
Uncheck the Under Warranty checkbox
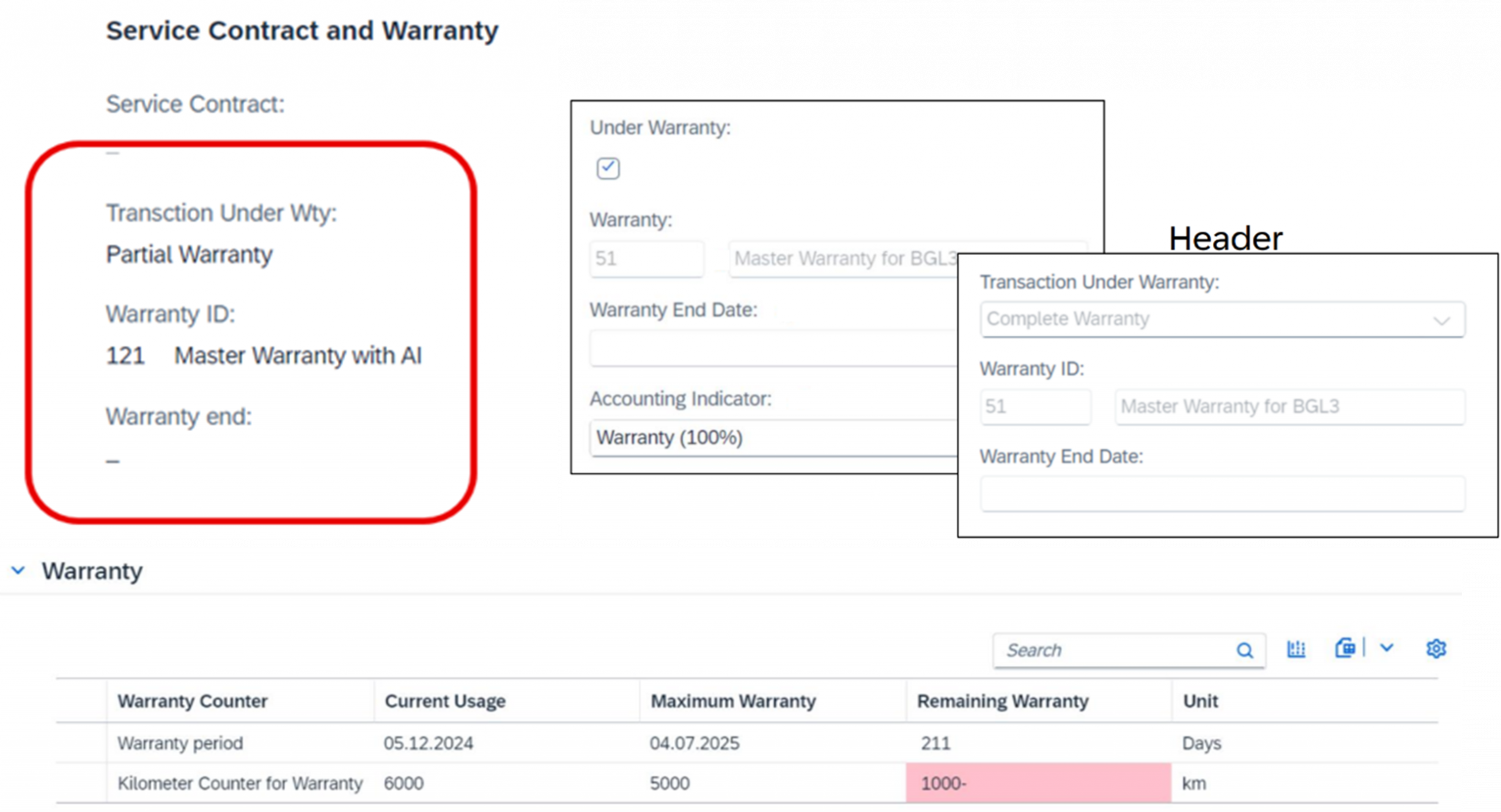(x=608, y=169)
